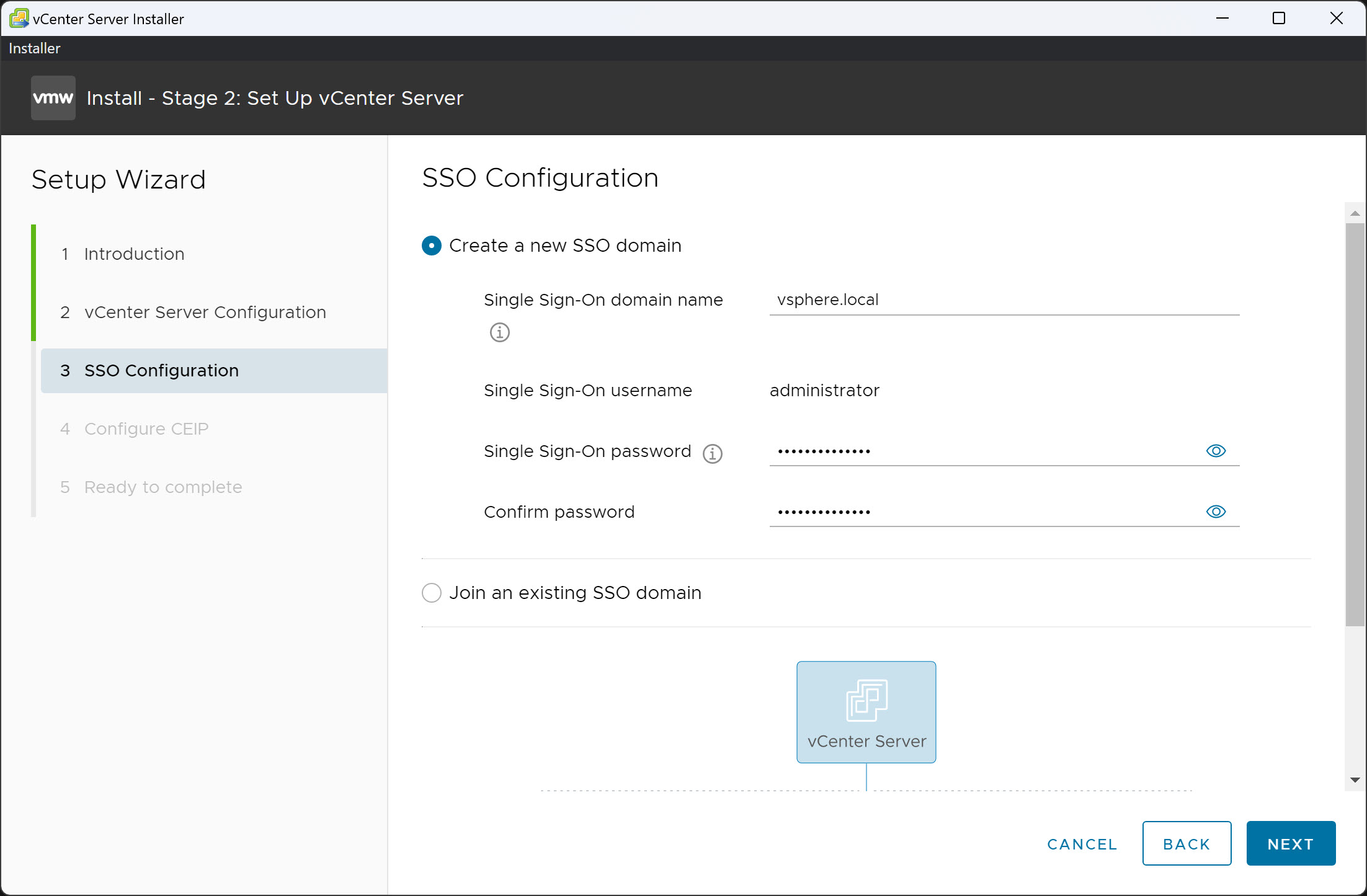Click the Single Sign-On password info icon
The height and width of the screenshot is (896, 1367).
coord(712,453)
